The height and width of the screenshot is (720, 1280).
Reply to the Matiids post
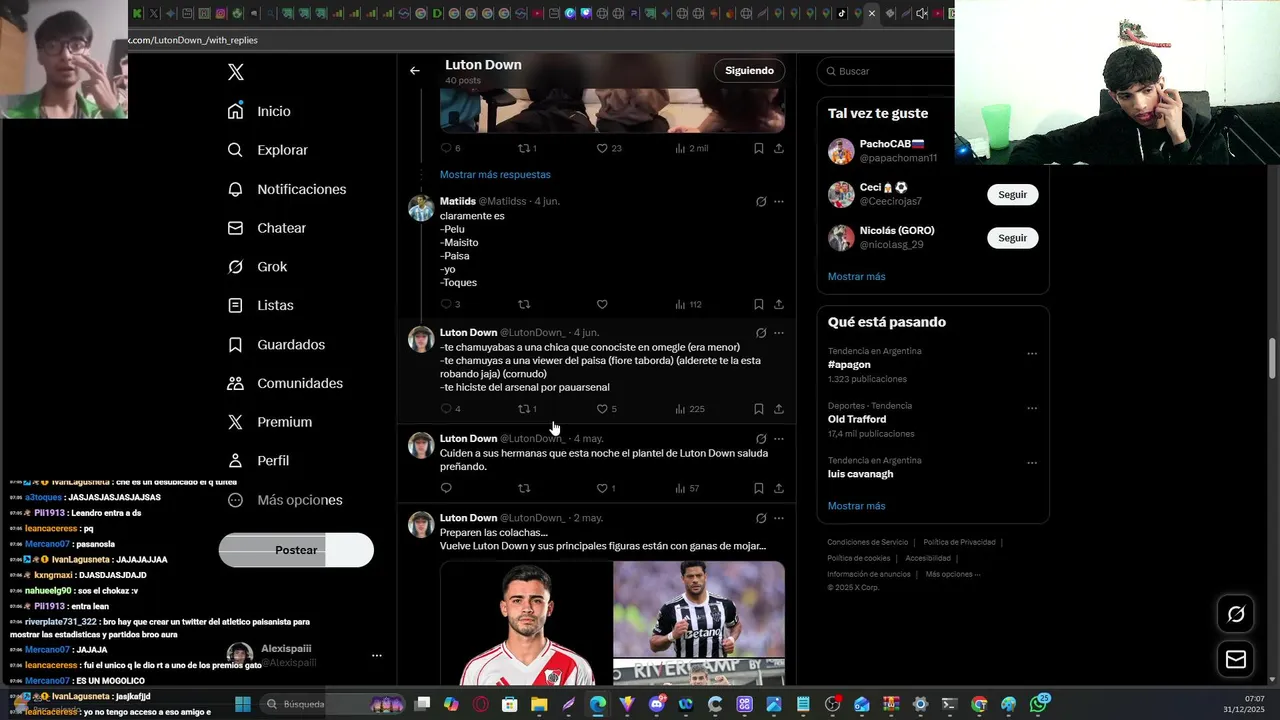coord(446,304)
